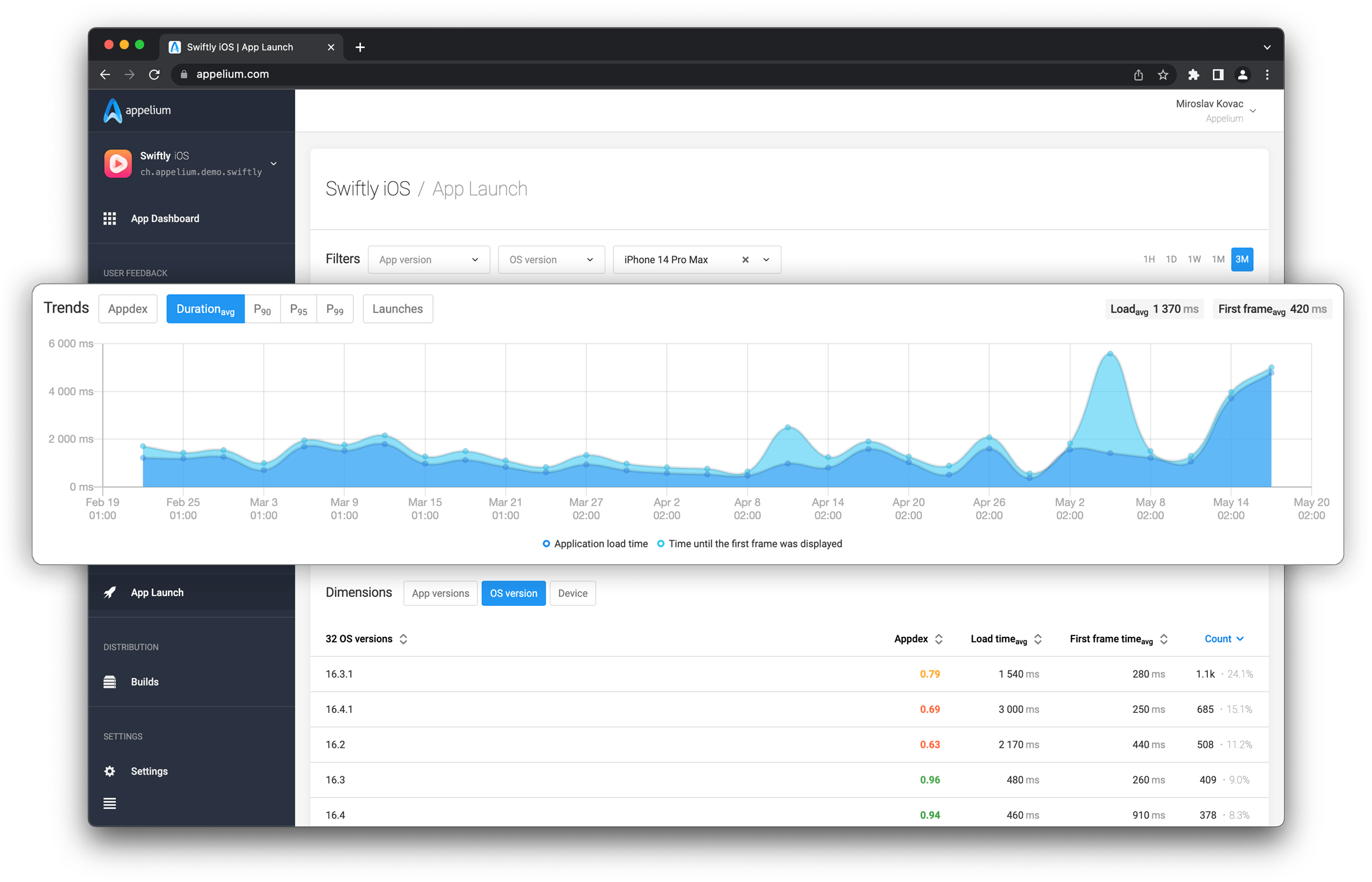Open the browser extensions puzzle icon
This screenshot has width=1372, height=882.
tap(1193, 74)
